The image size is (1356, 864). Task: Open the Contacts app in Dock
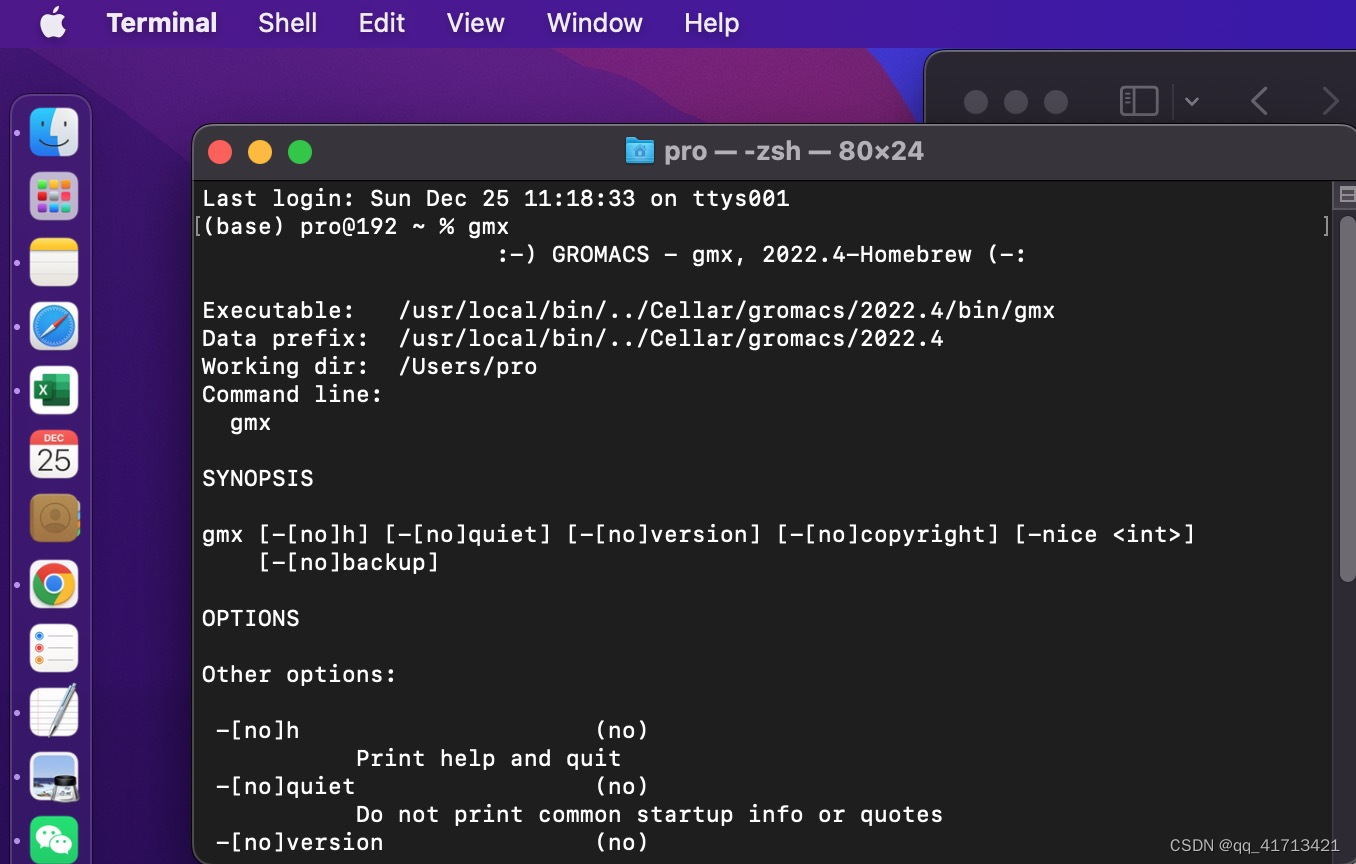click(x=54, y=518)
